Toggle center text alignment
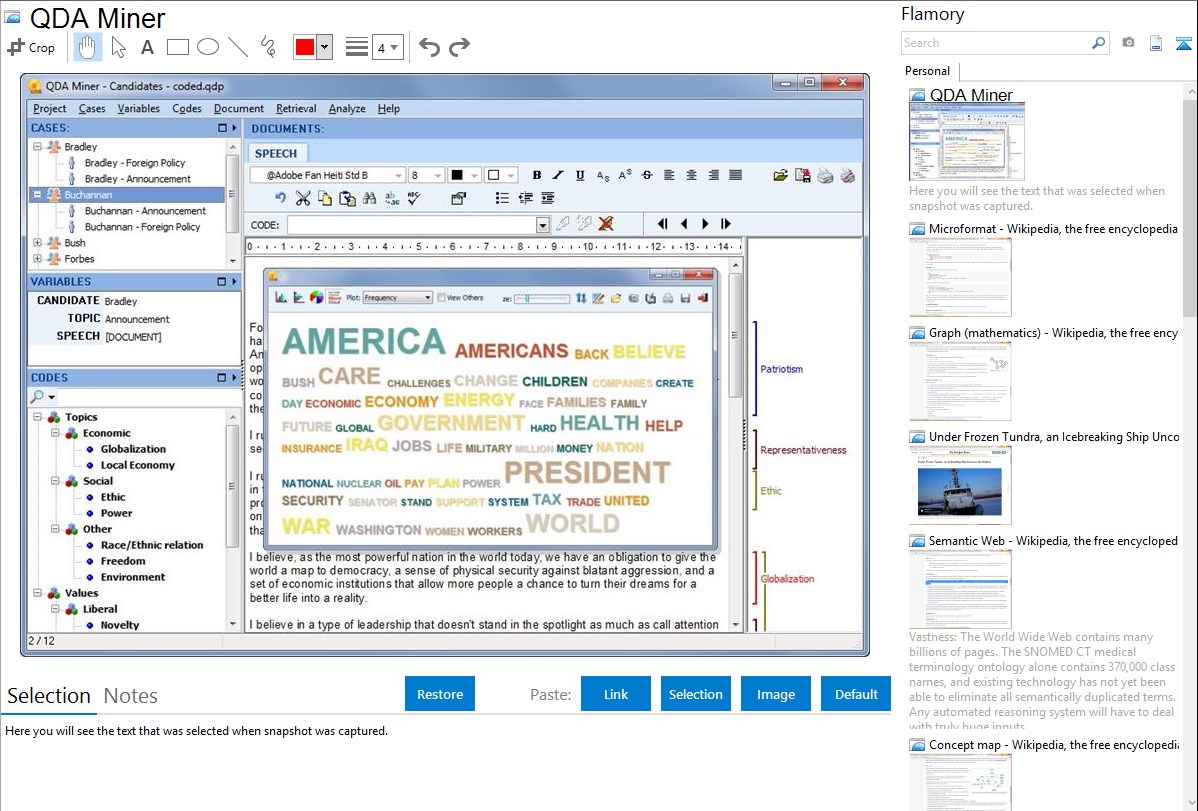This screenshot has height=811, width=1198. pos(691,175)
